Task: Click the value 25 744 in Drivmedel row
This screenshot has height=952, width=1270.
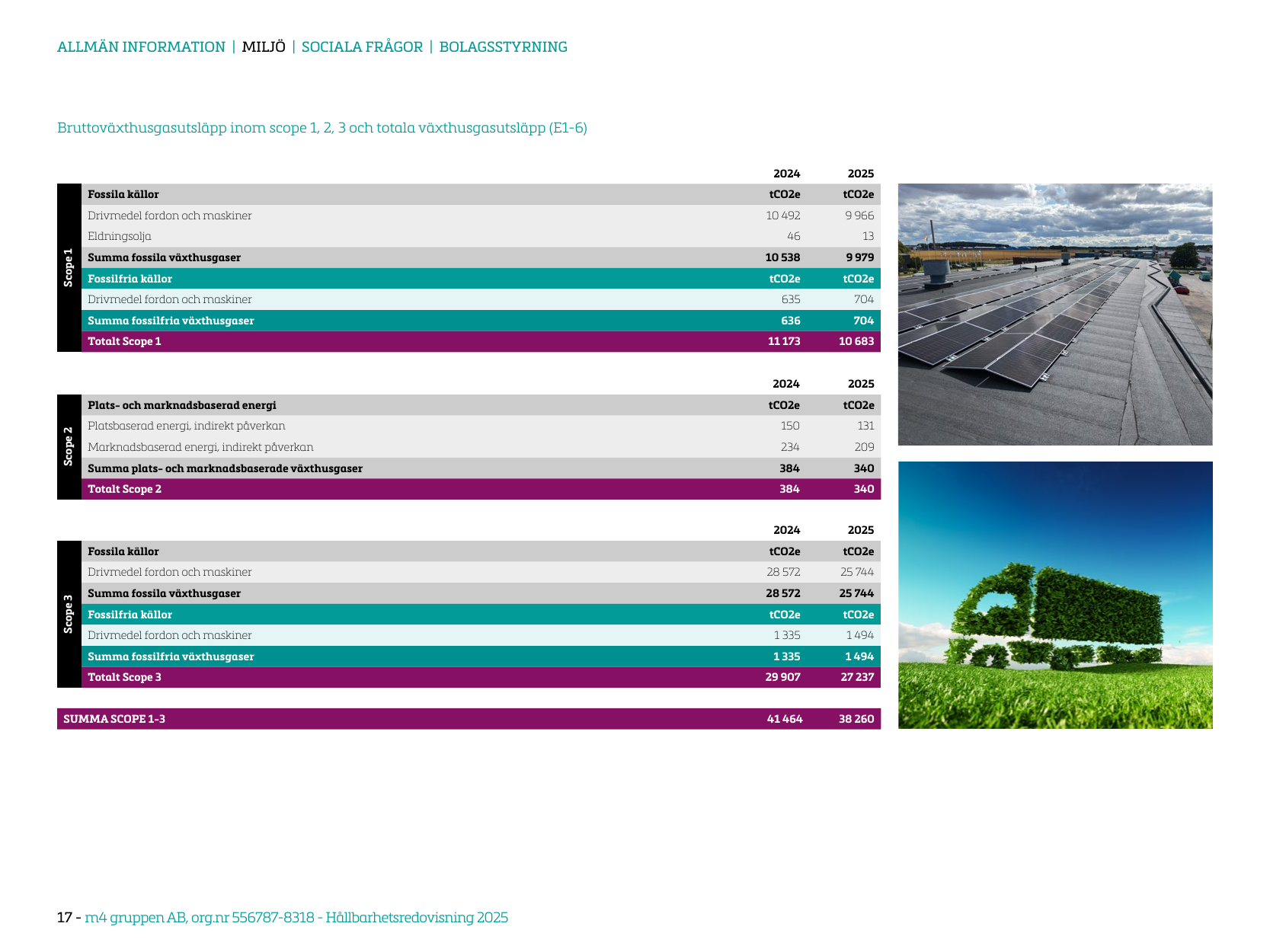Action: pos(857,572)
